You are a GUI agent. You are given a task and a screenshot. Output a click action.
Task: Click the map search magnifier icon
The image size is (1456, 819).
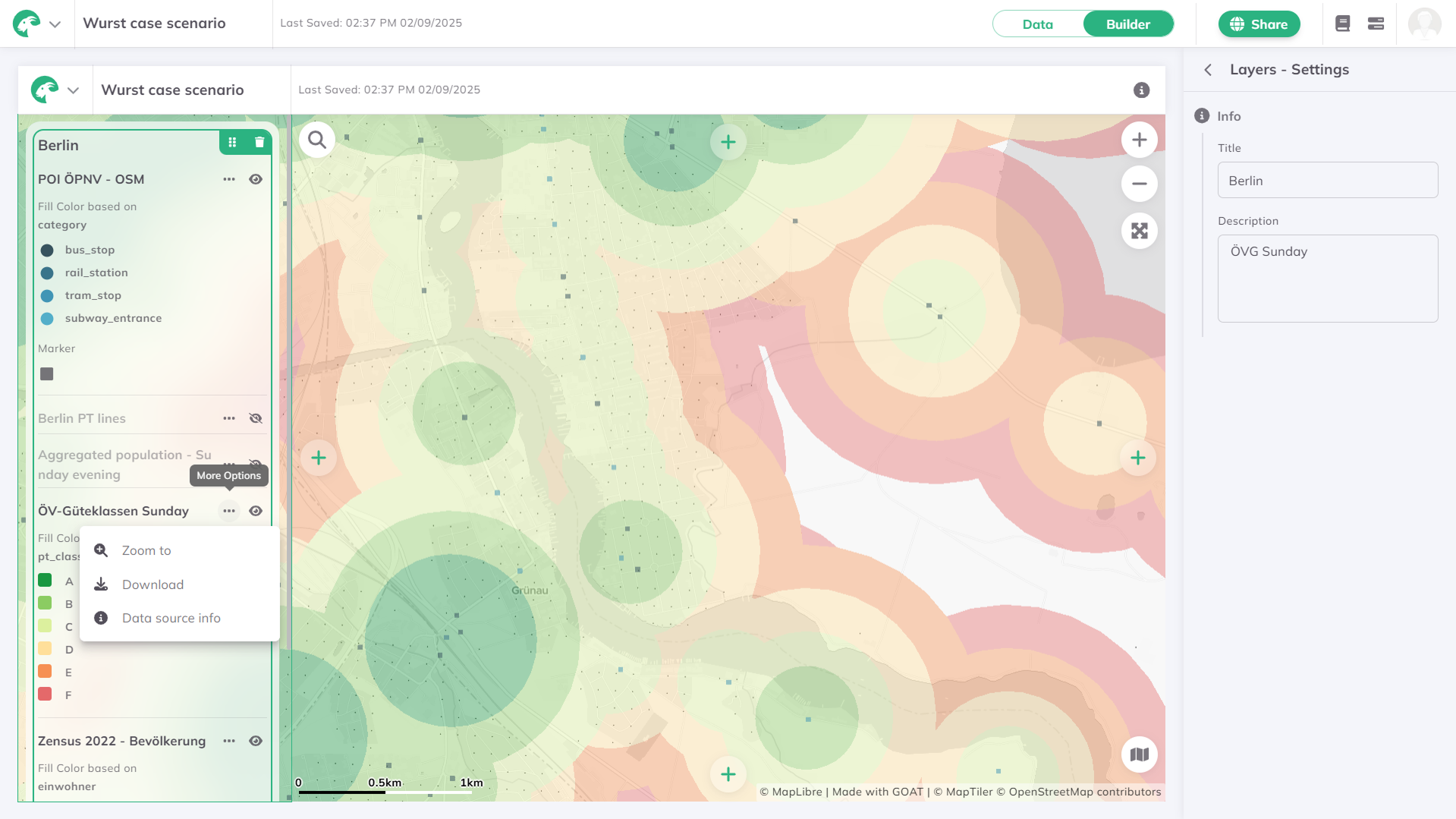point(317,140)
